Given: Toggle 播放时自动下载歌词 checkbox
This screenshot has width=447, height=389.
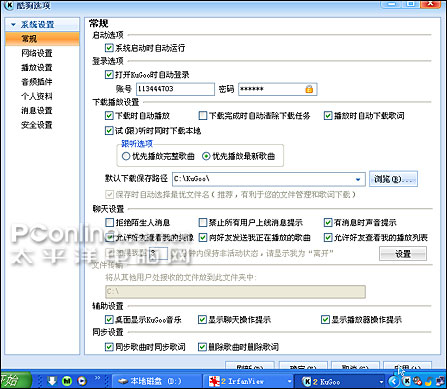Looking at the screenshot, I should pyautogui.click(x=328, y=116).
